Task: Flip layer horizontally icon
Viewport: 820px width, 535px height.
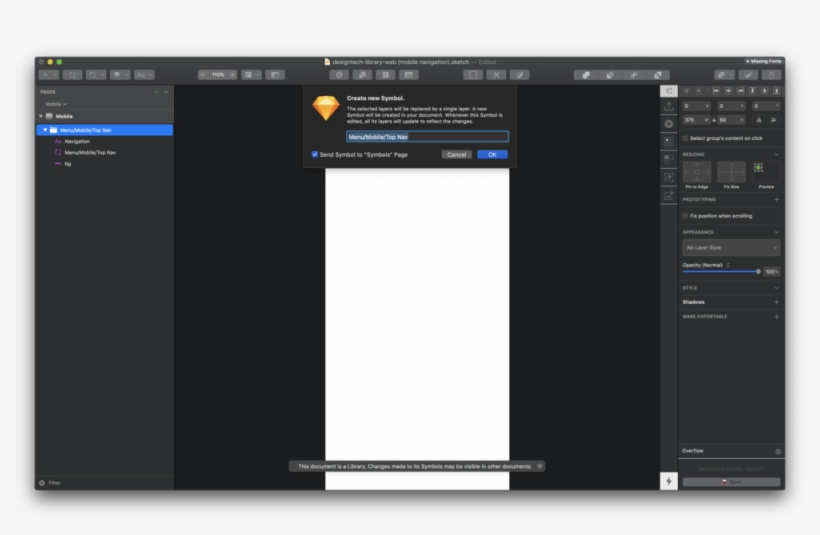Action: 759,120
